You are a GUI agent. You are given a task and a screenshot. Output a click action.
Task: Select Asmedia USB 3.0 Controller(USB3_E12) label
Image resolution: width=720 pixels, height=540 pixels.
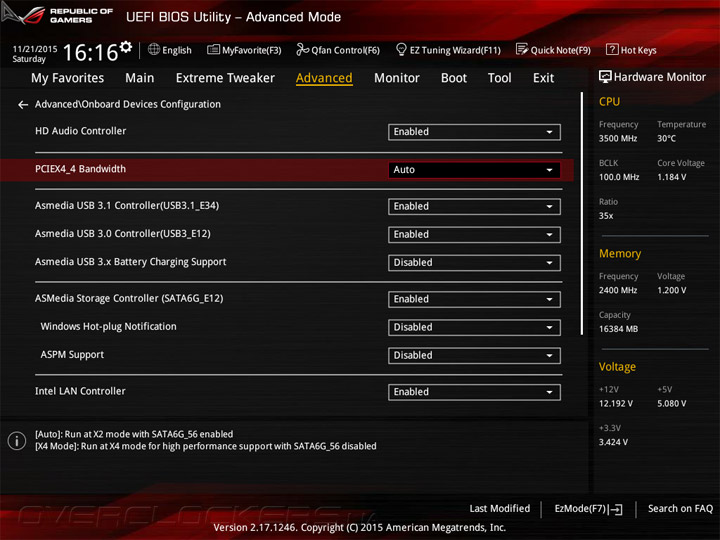tap(123, 234)
